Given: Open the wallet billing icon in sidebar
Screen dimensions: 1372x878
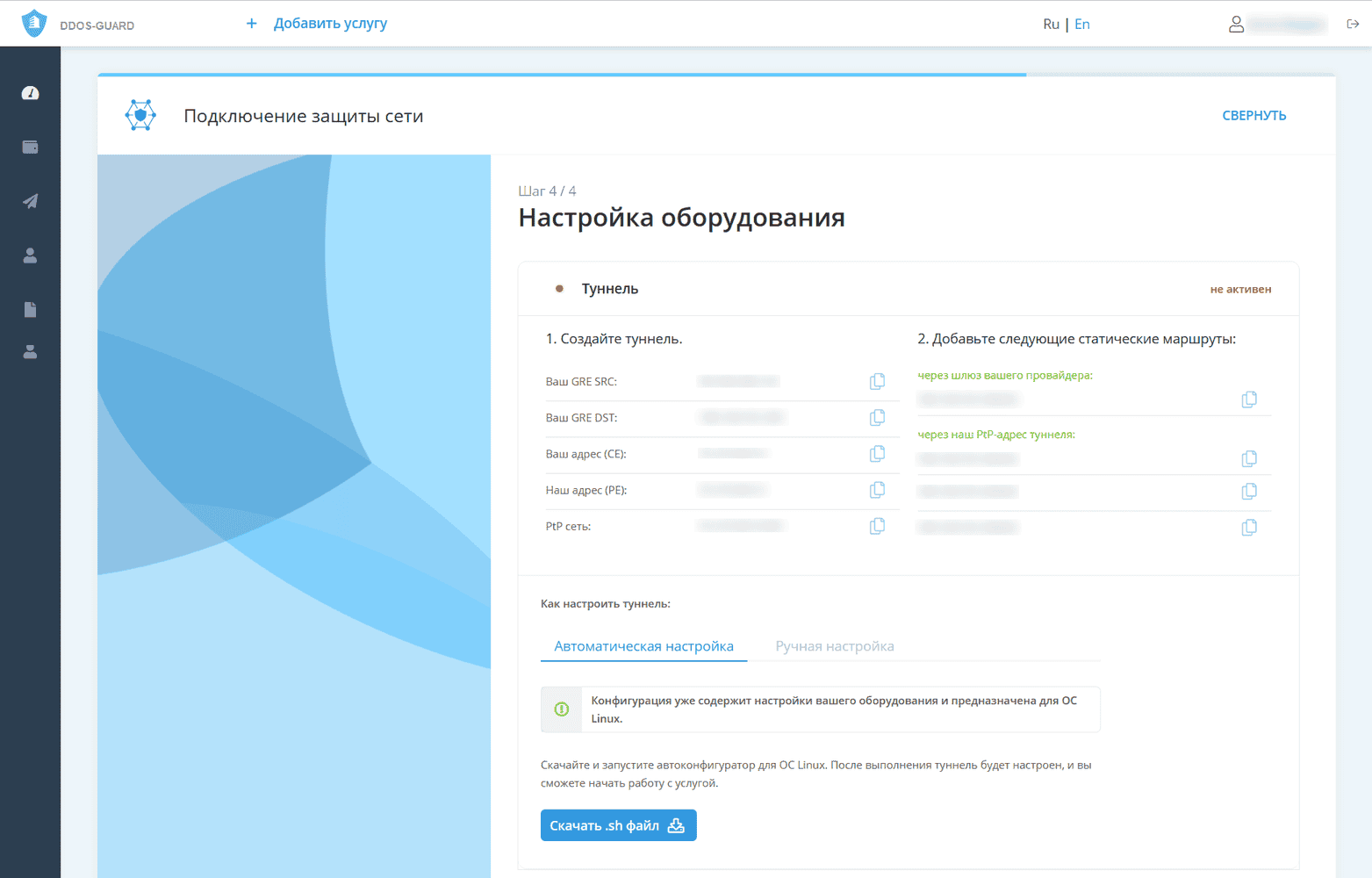Looking at the screenshot, I should [x=30, y=148].
